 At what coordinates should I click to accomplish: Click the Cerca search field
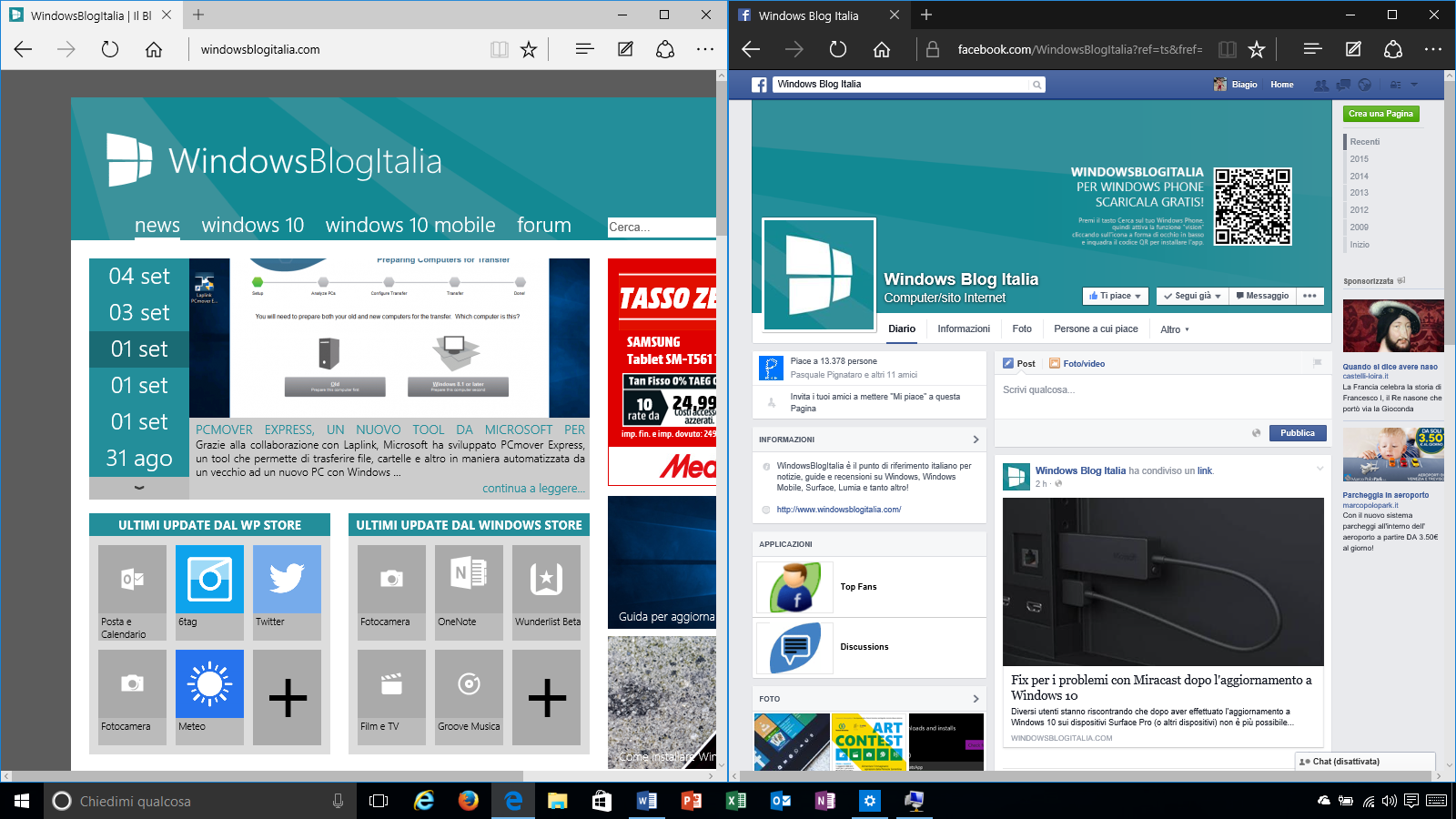tap(662, 227)
